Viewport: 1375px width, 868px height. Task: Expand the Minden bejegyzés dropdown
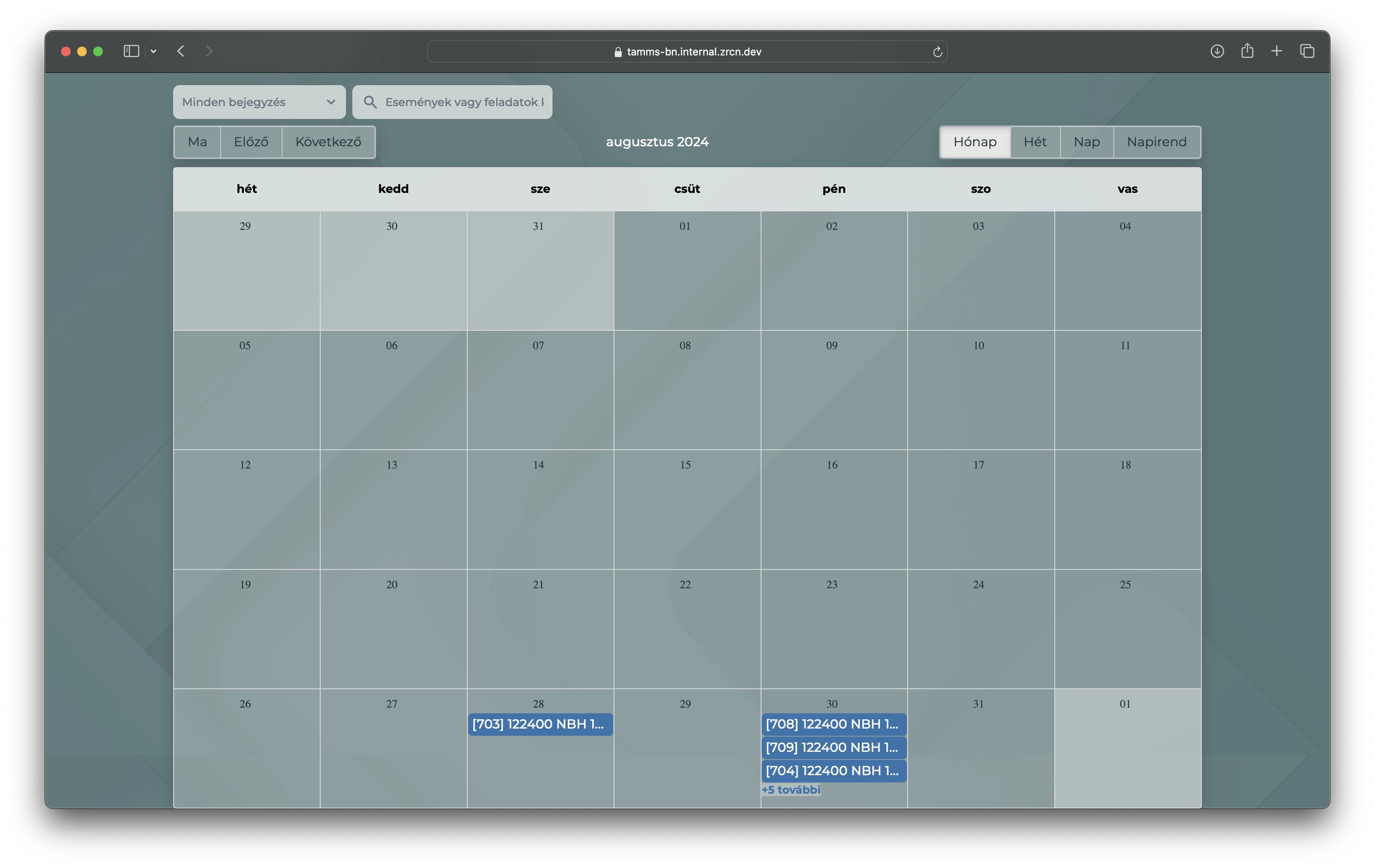(x=259, y=102)
